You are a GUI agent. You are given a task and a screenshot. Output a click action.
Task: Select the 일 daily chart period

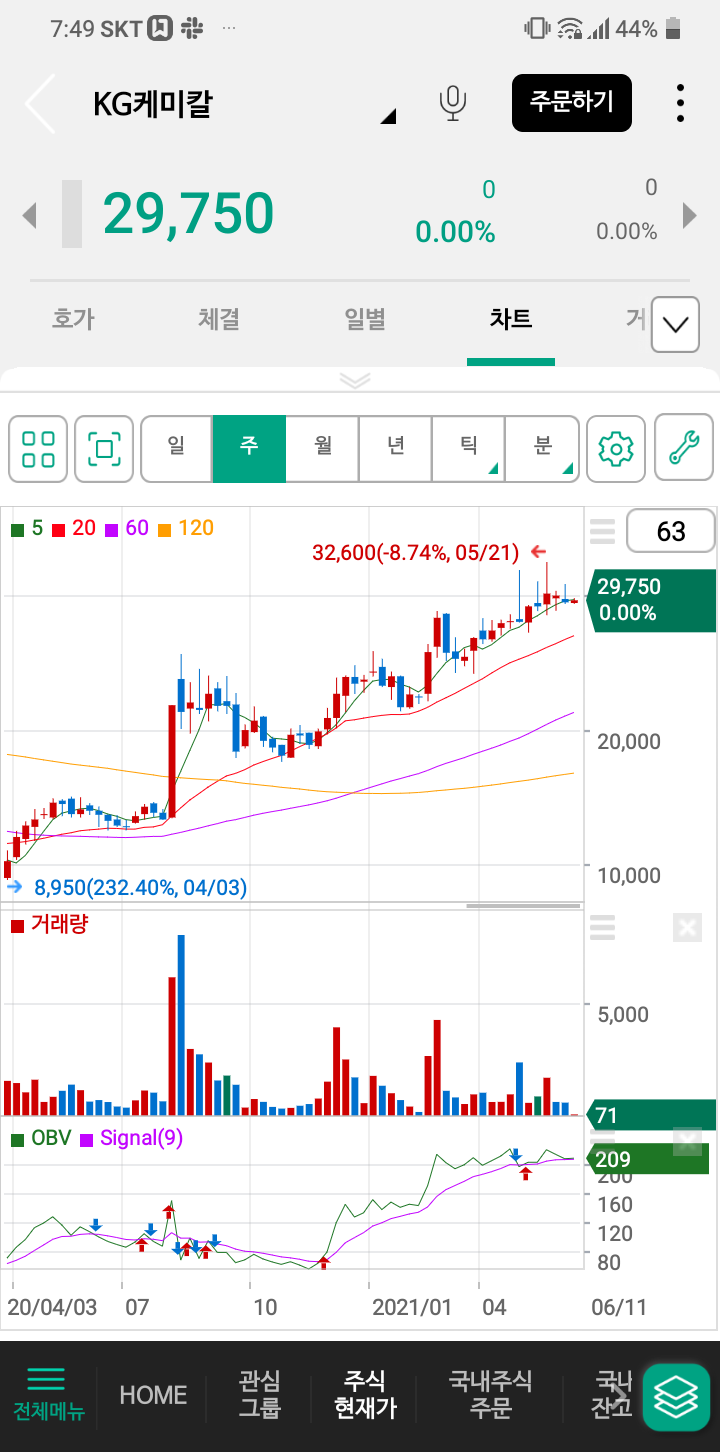pos(177,449)
